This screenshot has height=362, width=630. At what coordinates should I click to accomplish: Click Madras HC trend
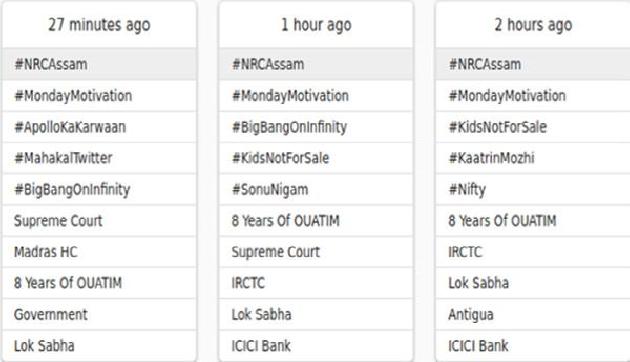(x=99, y=252)
